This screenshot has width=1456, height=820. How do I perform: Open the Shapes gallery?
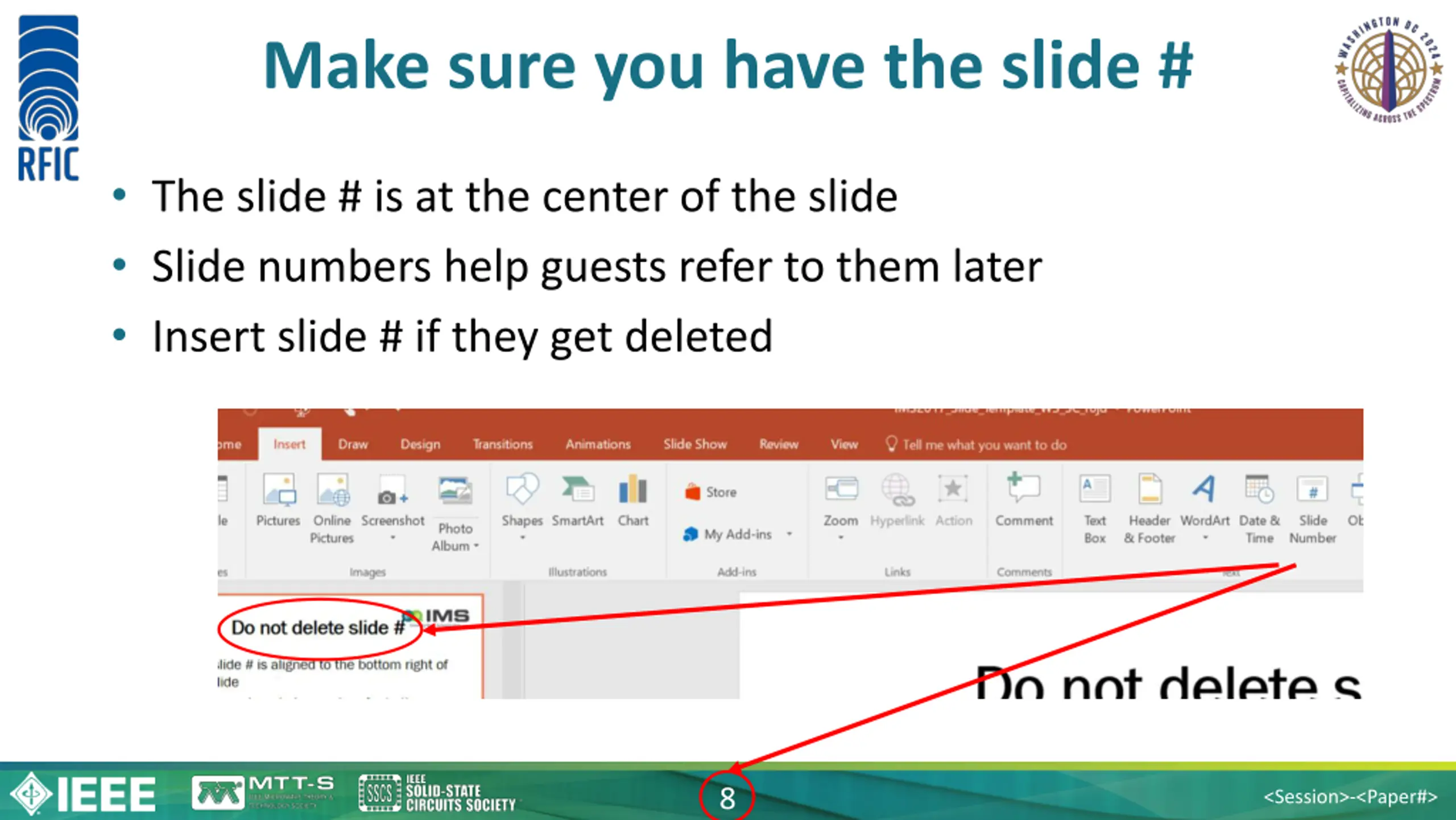[x=522, y=506]
